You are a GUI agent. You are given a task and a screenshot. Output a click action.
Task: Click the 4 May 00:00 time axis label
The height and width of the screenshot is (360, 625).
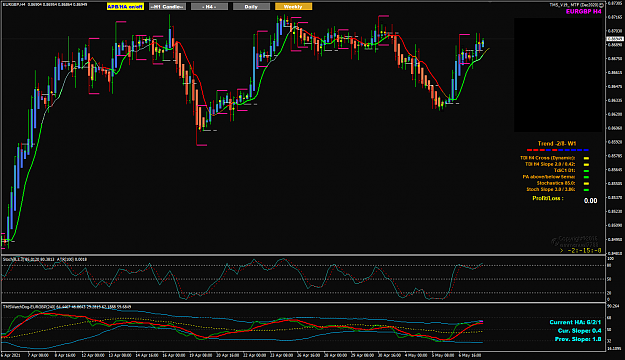[417, 355]
